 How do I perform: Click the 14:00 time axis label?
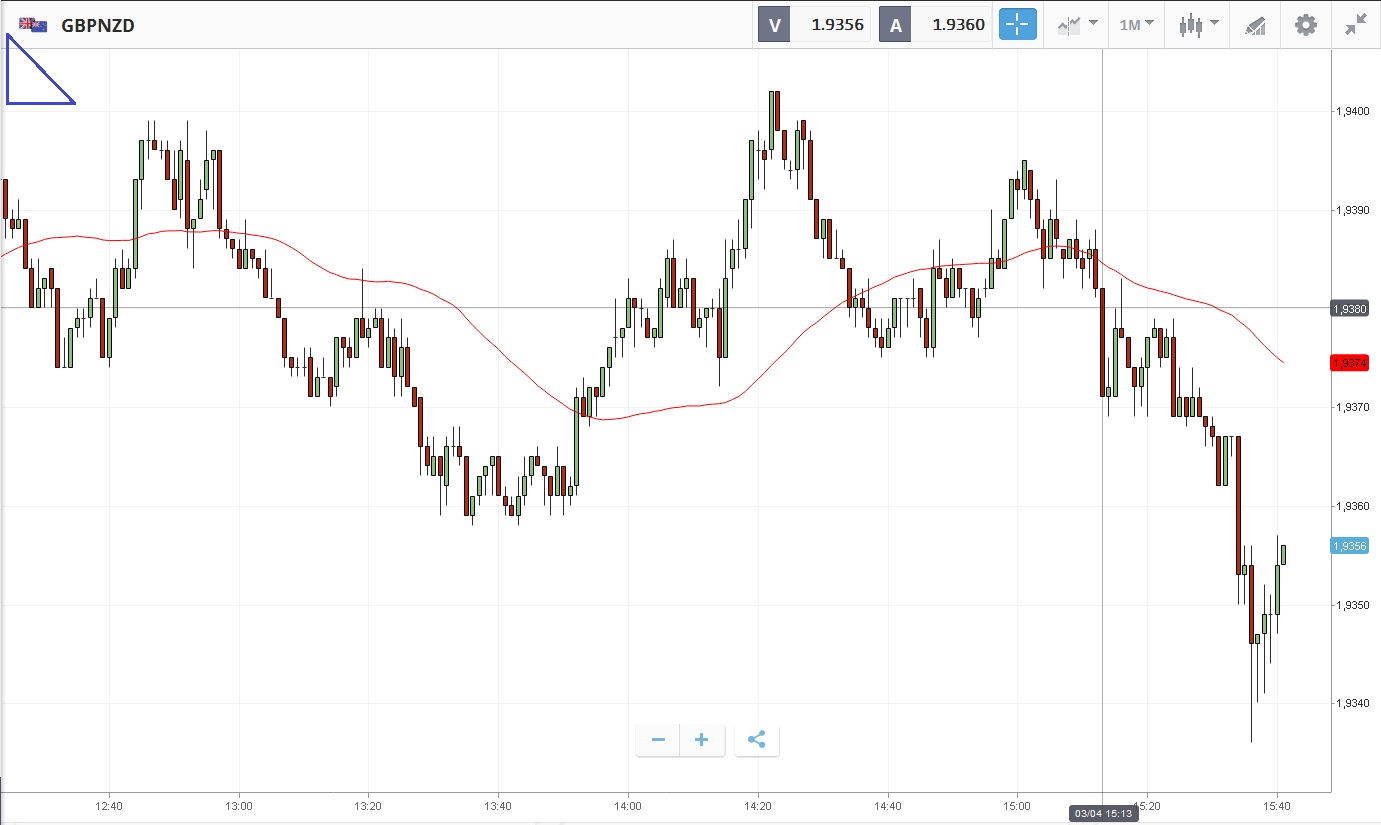pyautogui.click(x=628, y=806)
